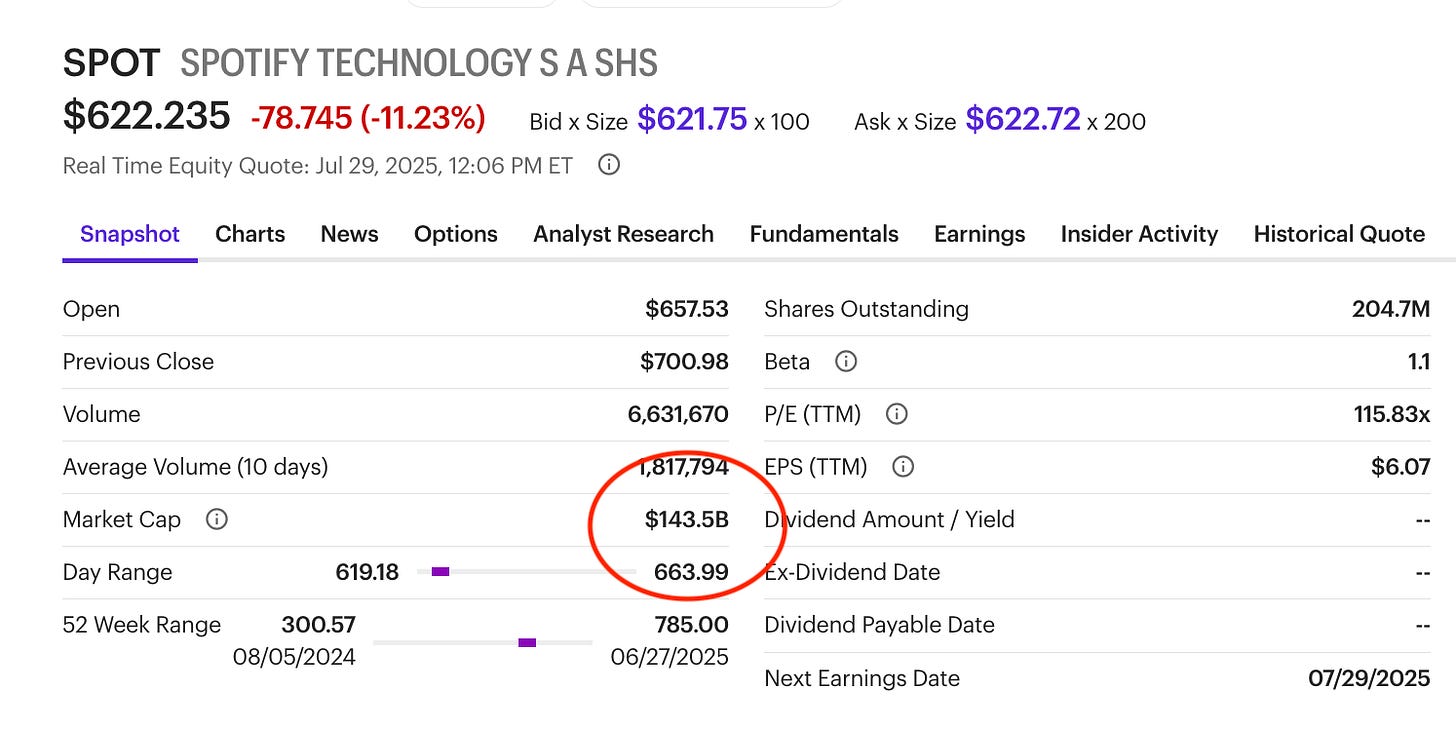
Task: Click the 52 Week Range label
Action: pyautogui.click(x=142, y=625)
